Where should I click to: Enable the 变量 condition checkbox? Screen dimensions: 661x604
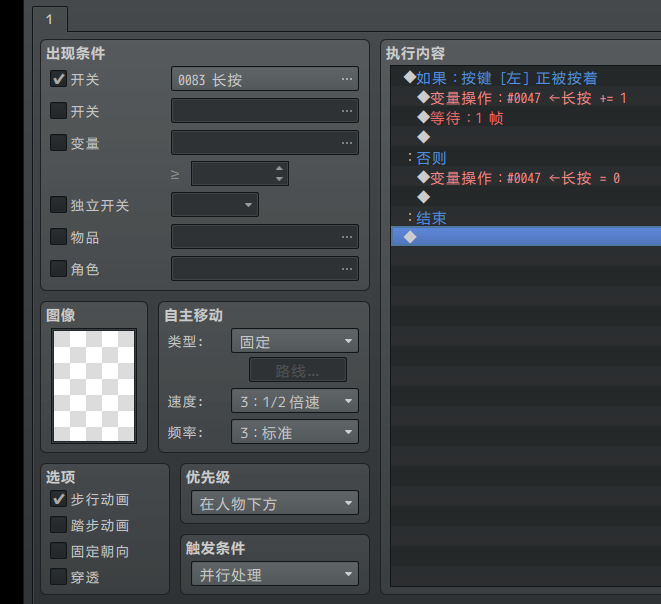click(x=58, y=142)
